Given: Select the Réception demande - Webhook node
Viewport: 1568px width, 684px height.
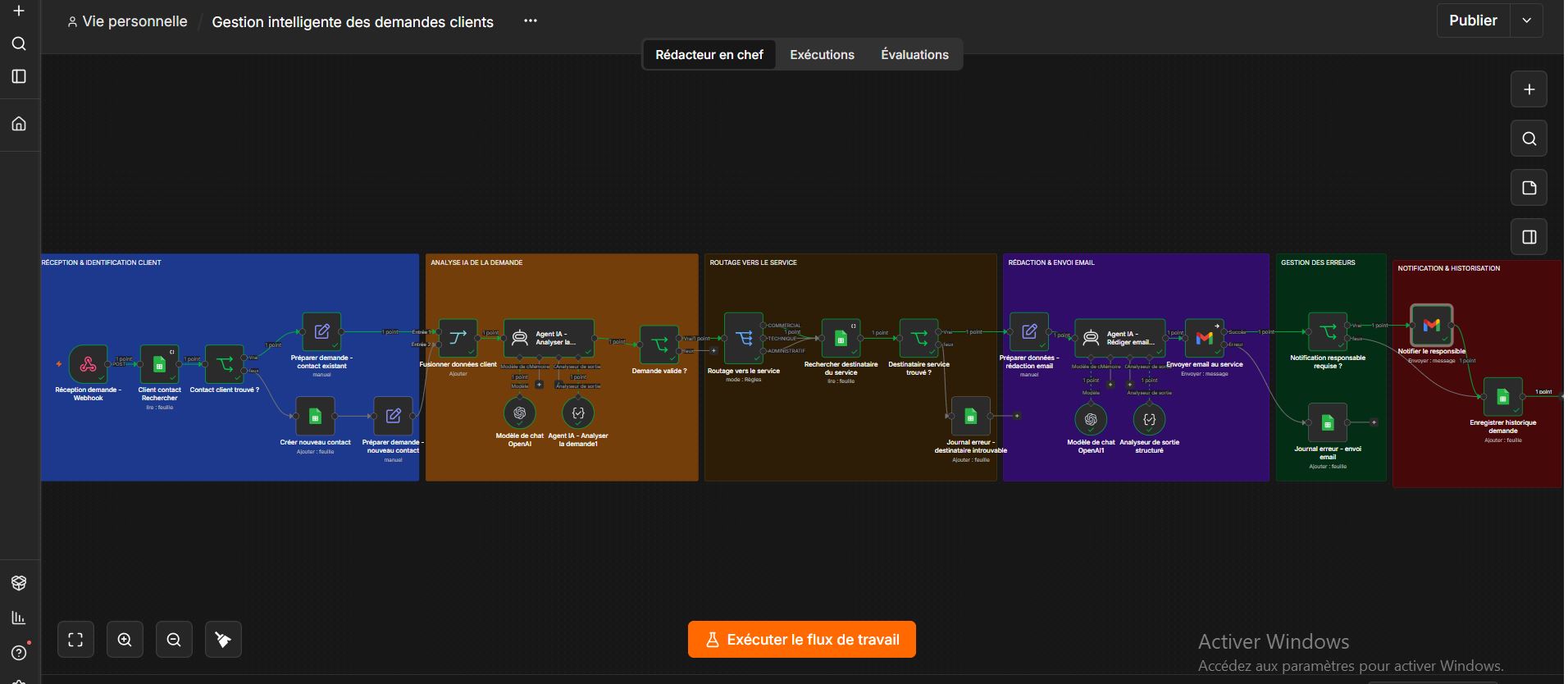Looking at the screenshot, I should [88, 364].
